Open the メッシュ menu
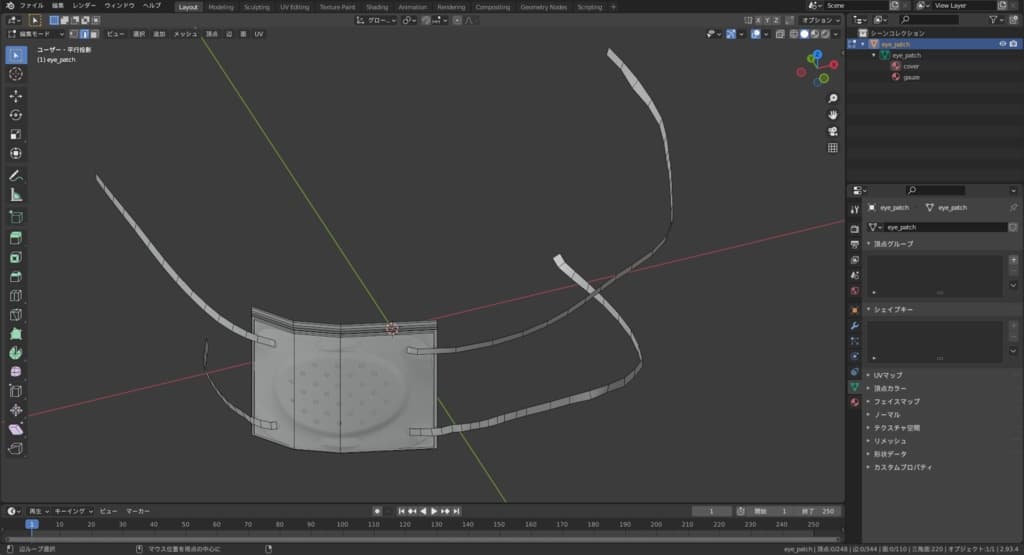 pos(185,34)
